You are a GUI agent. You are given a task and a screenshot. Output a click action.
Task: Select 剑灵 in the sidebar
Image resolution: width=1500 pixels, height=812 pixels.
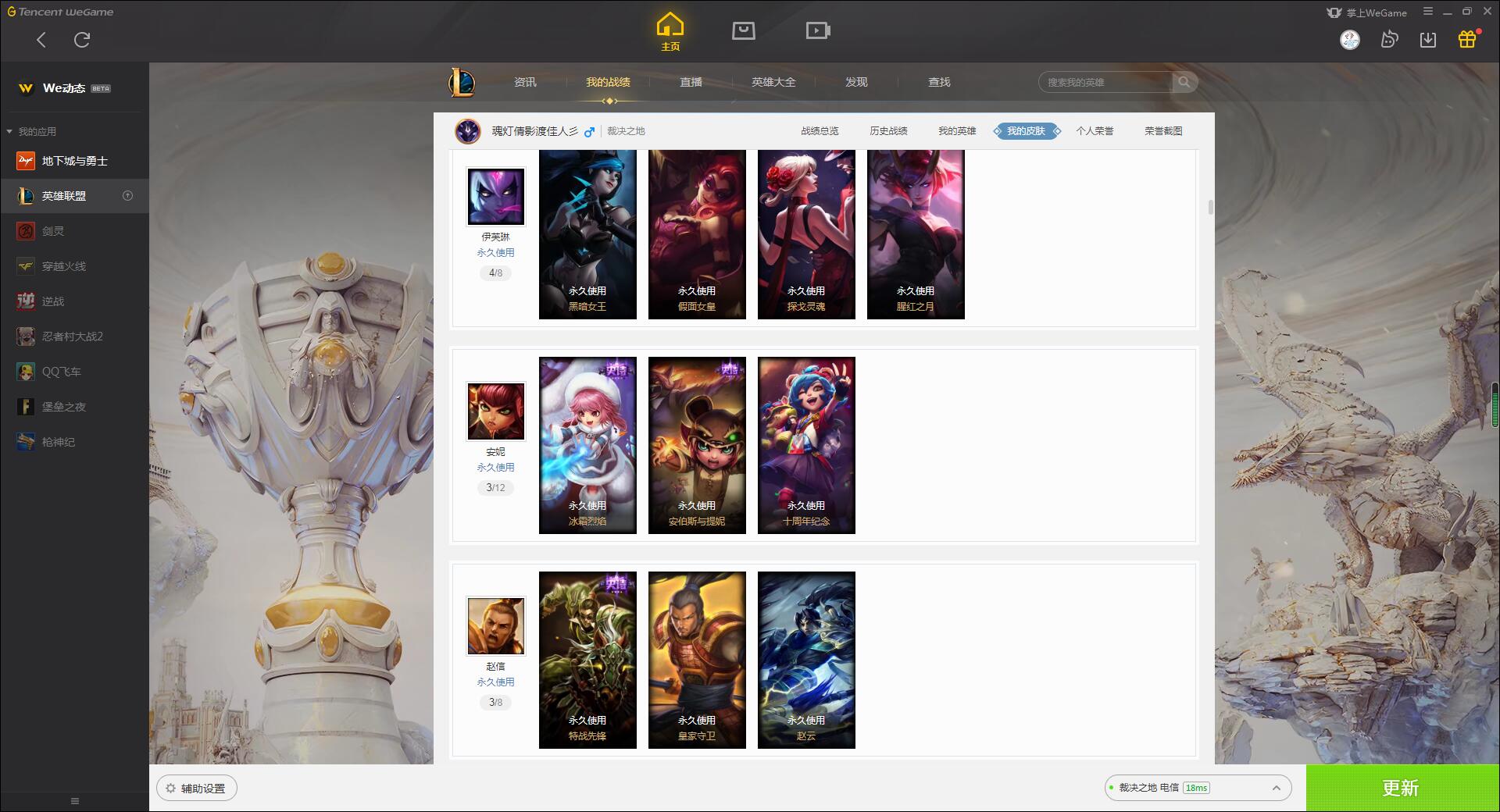[74, 231]
